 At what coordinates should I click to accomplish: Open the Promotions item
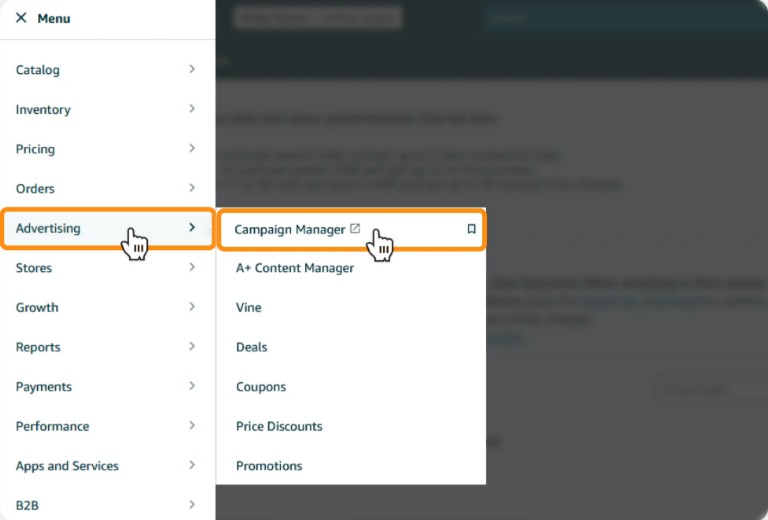pos(269,466)
